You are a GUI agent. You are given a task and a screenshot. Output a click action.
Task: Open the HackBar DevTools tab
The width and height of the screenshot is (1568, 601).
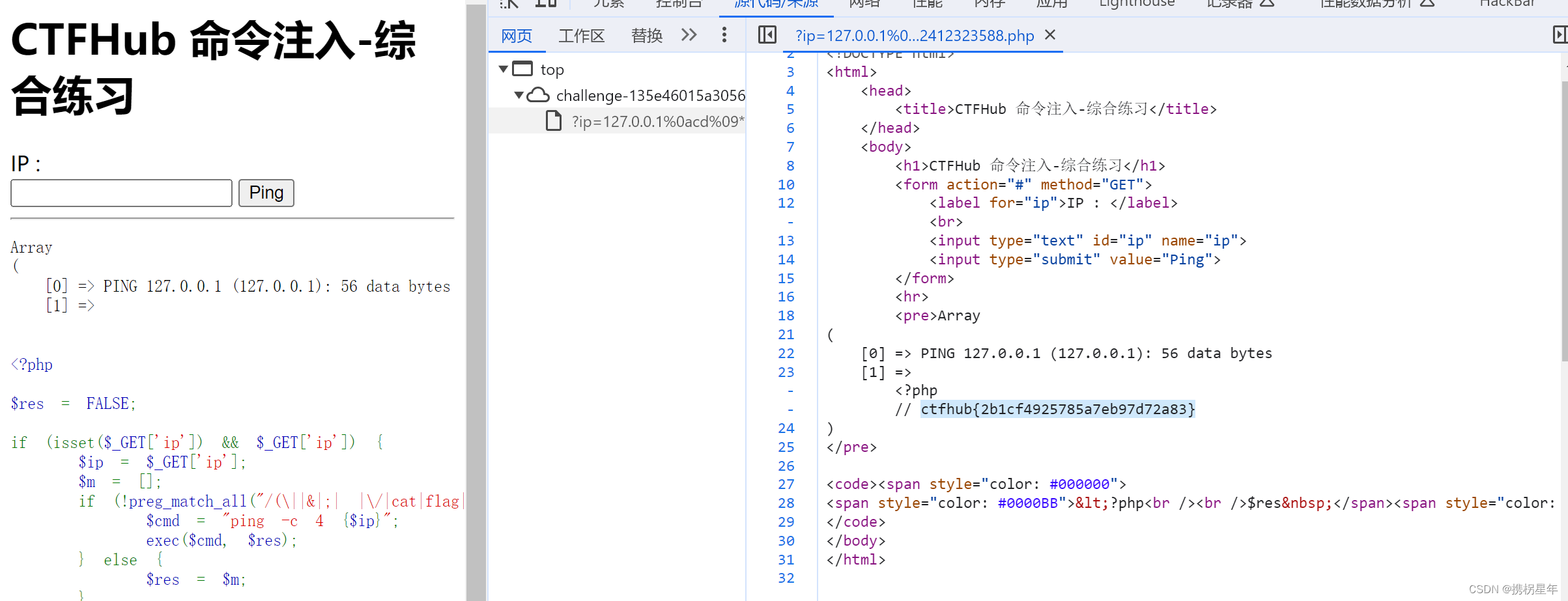pyautogui.click(x=1507, y=3)
